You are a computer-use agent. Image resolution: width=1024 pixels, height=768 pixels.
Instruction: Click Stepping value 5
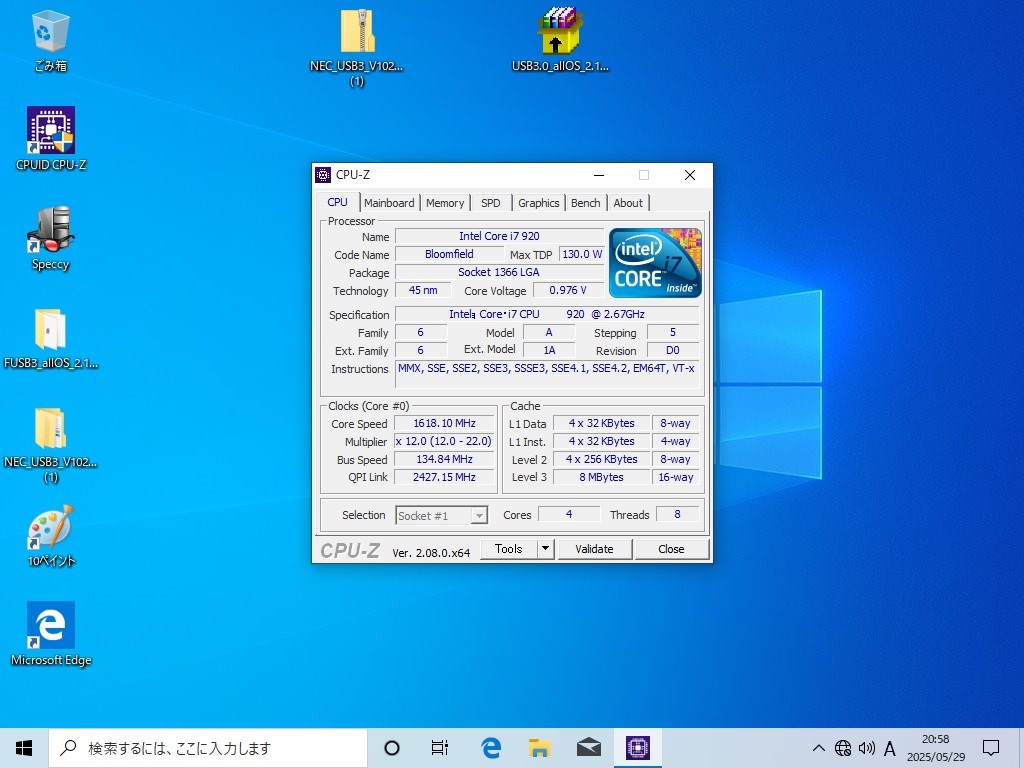[x=673, y=332]
